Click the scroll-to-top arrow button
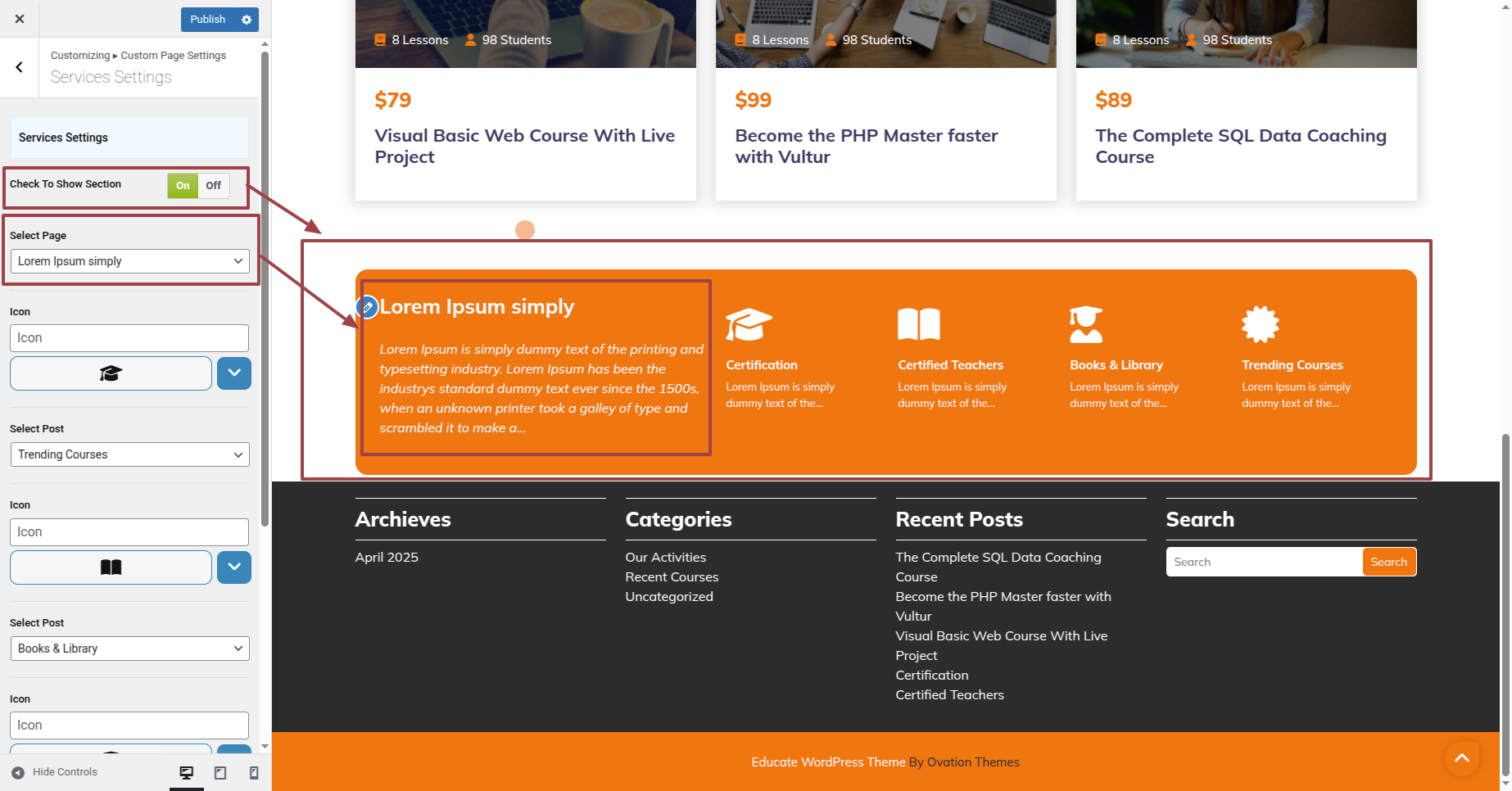This screenshot has width=1512, height=791. coord(1462,758)
